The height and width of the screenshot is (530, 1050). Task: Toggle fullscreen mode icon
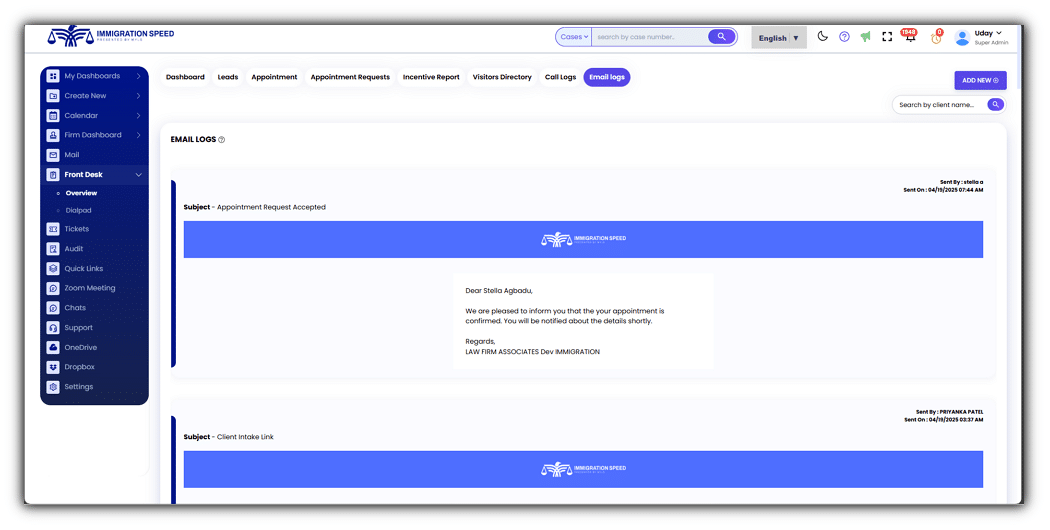point(887,37)
